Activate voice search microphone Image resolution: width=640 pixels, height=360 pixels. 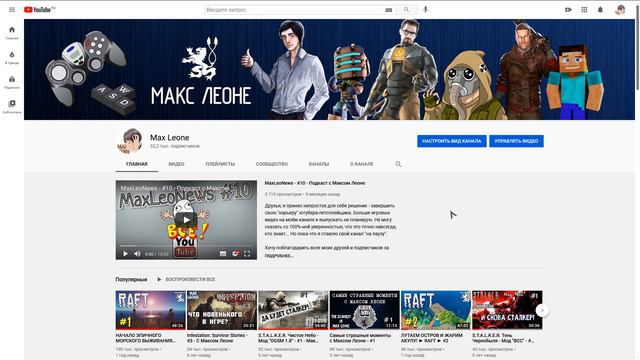(x=425, y=9)
